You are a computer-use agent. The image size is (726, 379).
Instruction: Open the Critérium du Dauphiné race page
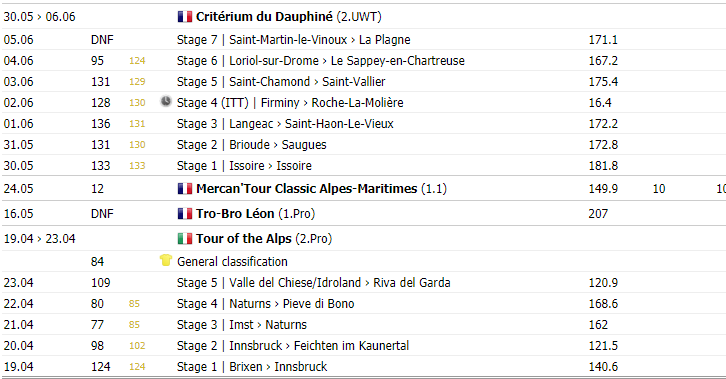(x=264, y=17)
